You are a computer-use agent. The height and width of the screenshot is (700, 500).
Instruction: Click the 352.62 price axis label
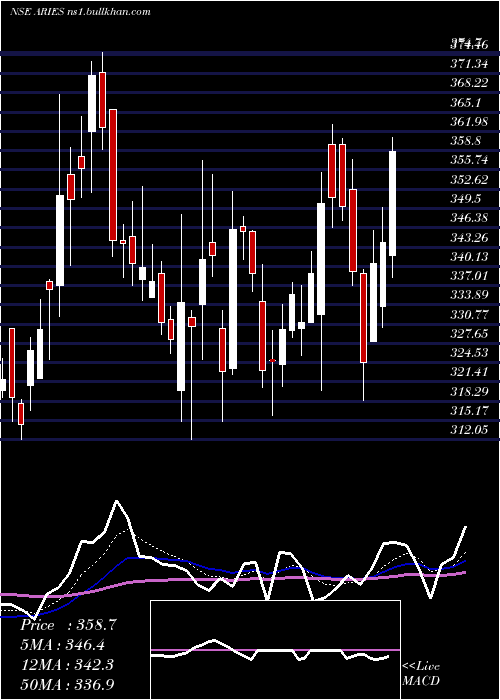(469, 179)
